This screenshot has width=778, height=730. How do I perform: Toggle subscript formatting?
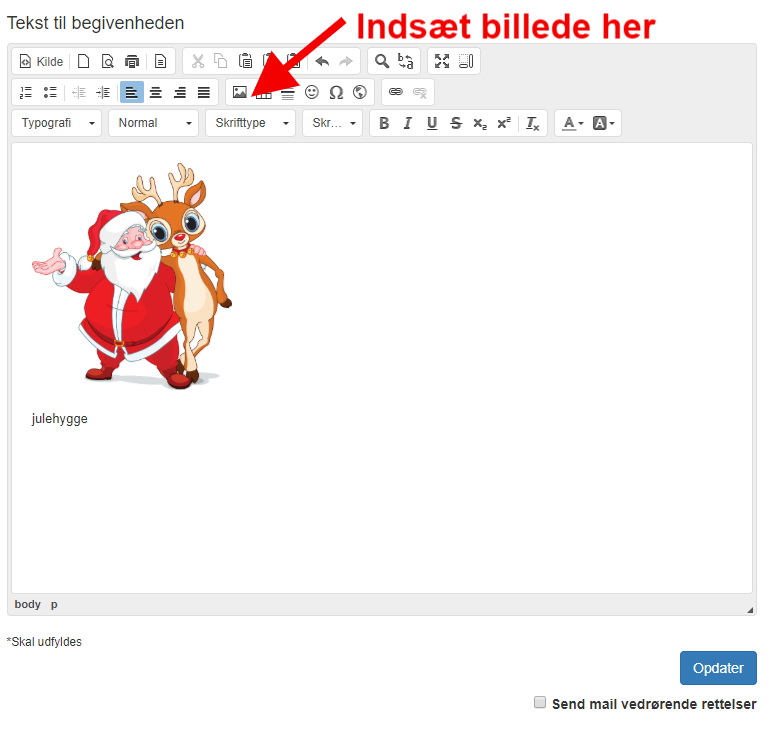coord(479,123)
